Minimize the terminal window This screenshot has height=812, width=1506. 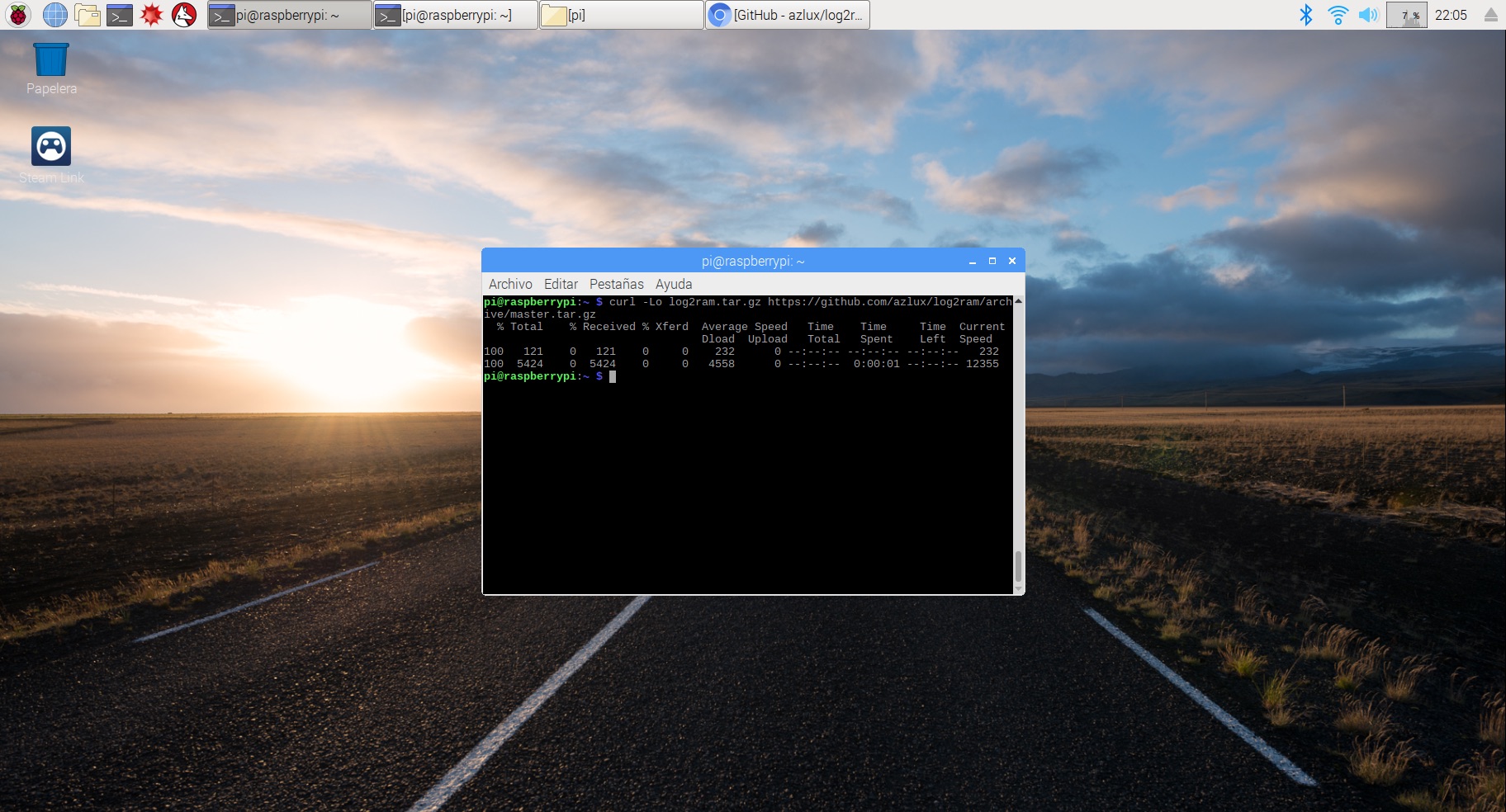tap(973, 261)
